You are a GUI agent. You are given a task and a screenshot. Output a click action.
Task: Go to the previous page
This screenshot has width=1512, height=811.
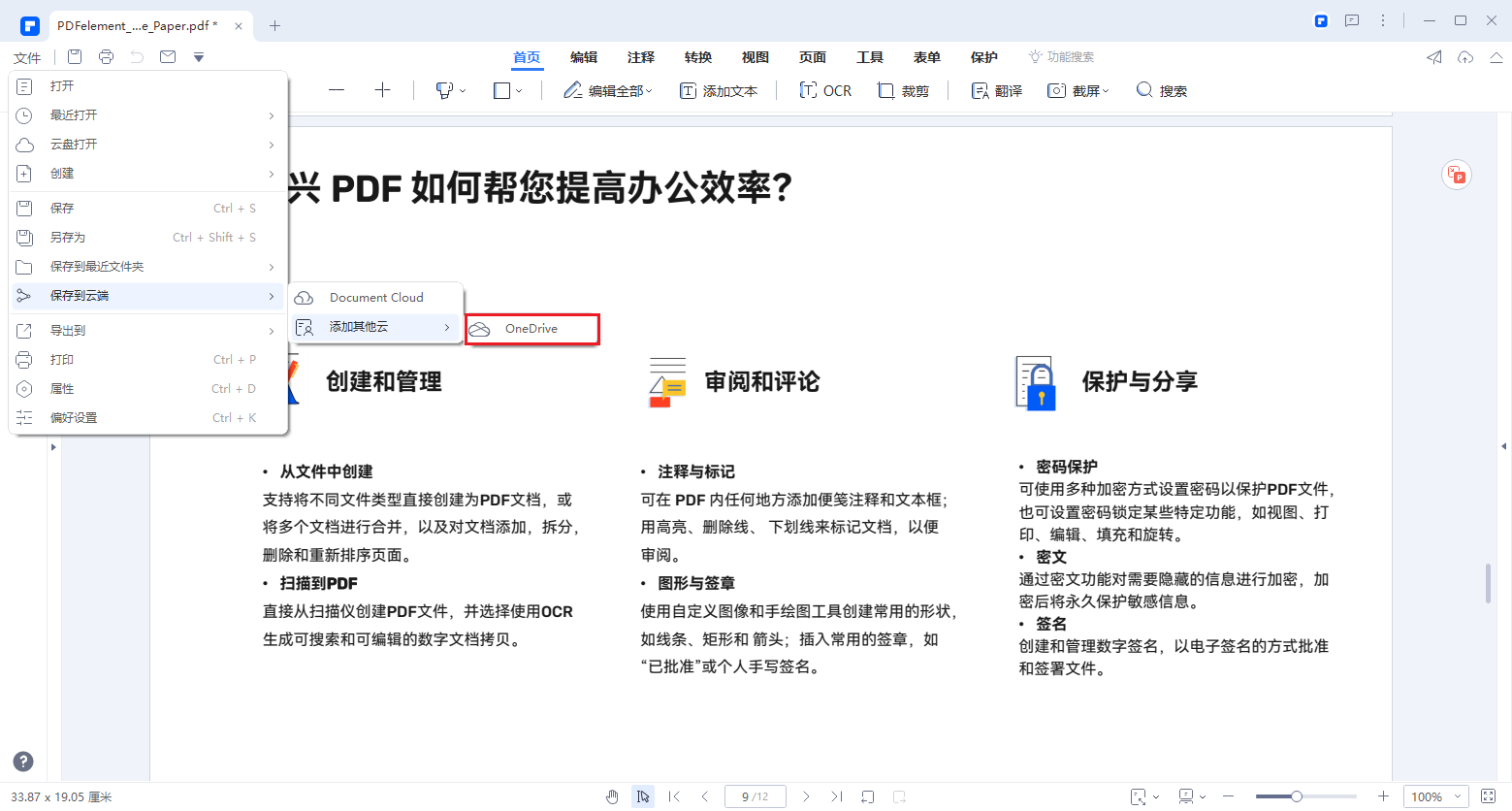pyautogui.click(x=705, y=796)
